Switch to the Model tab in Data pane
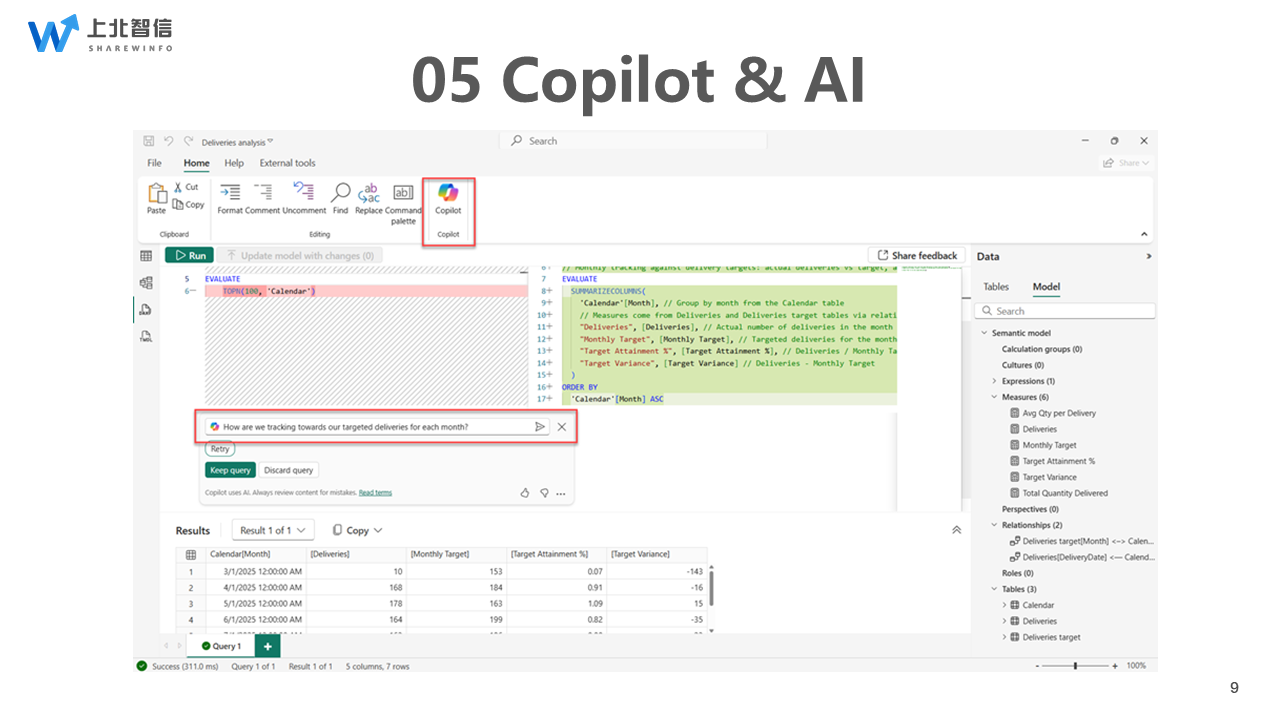The image size is (1280, 720). click(x=1046, y=287)
